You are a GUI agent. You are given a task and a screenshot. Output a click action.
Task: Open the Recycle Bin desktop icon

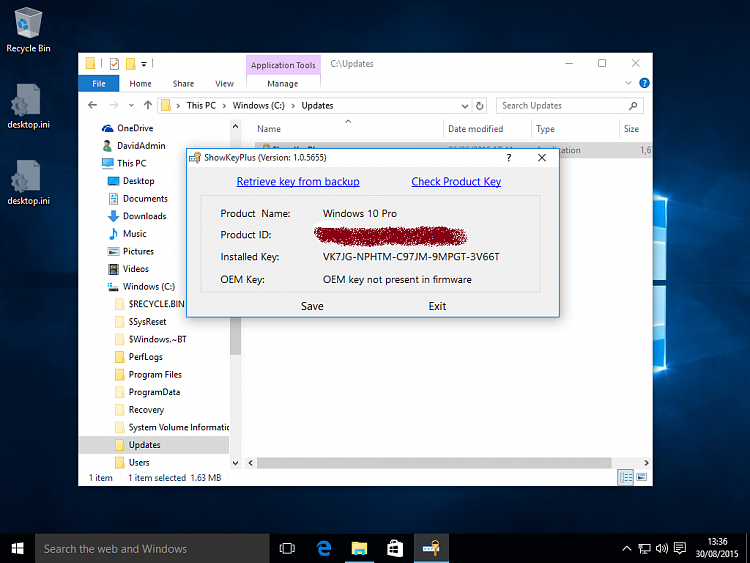28,30
